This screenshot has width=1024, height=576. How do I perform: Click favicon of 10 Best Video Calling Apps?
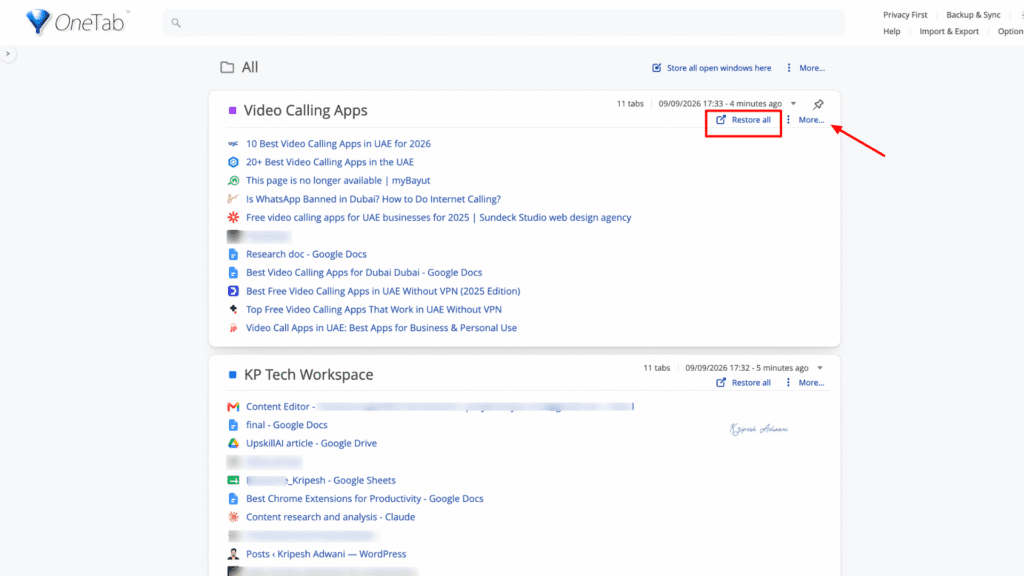point(233,144)
